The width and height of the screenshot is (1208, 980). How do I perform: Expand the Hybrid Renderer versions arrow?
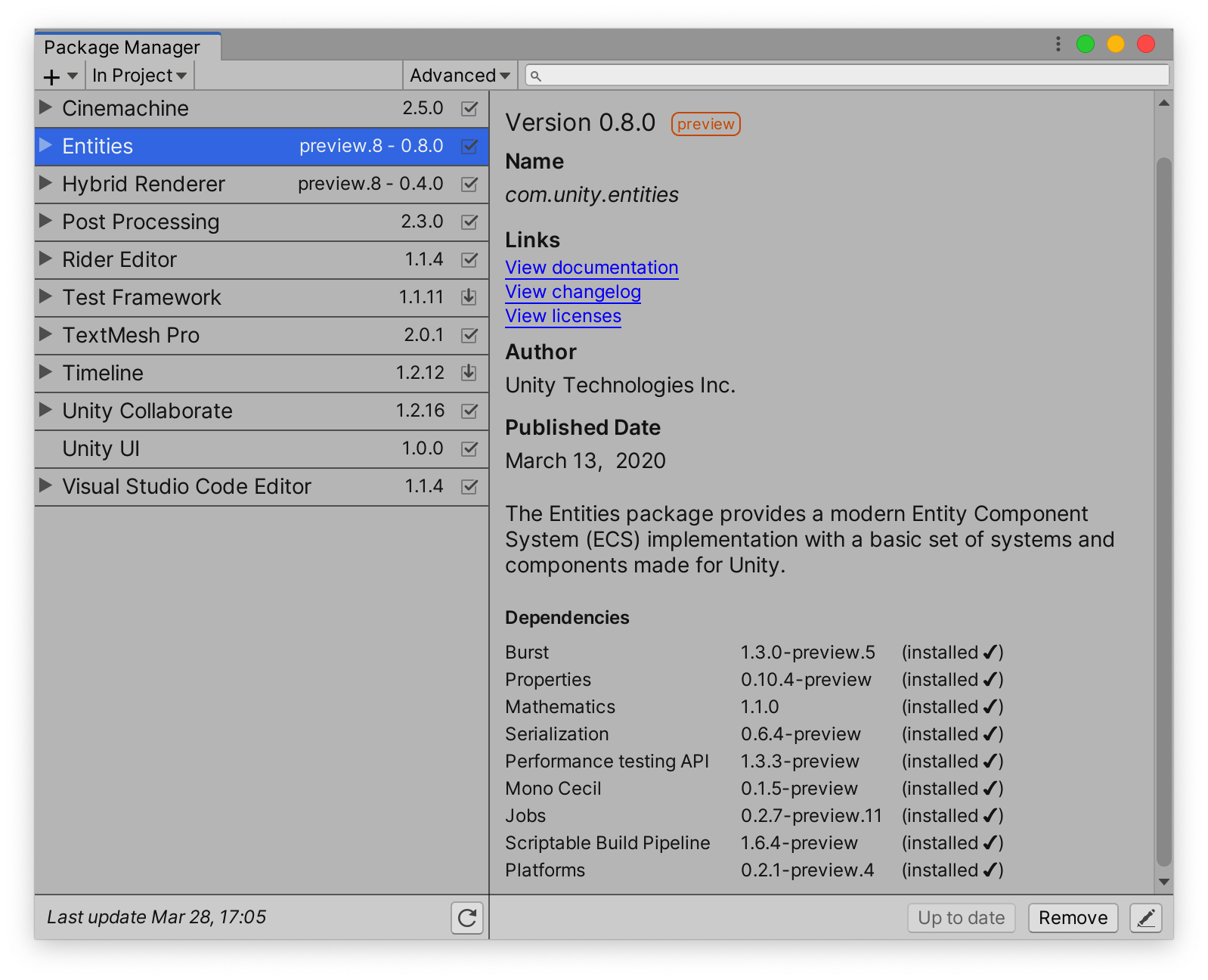point(45,182)
